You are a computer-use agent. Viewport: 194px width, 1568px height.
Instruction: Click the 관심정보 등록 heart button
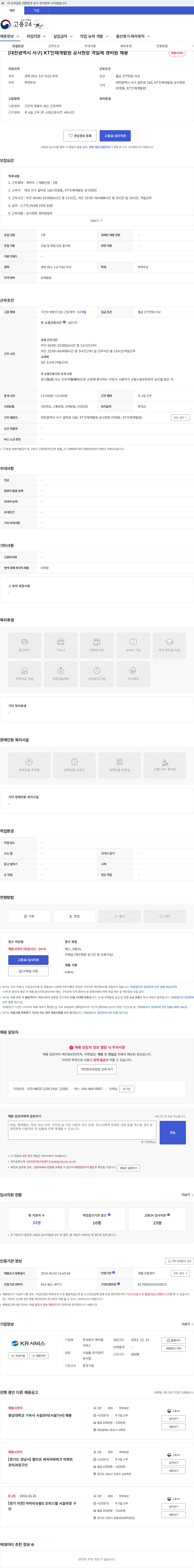coord(80,136)
